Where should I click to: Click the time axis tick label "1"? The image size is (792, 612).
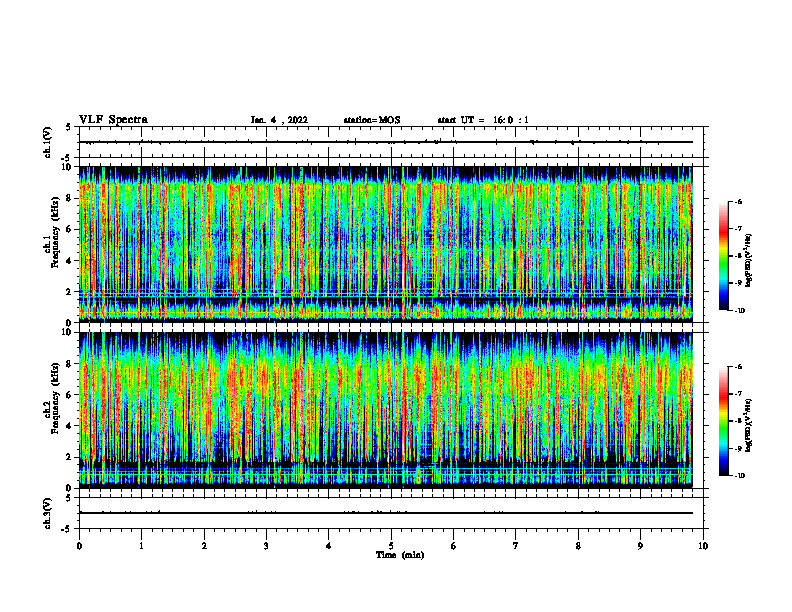(x=141, y=546)
